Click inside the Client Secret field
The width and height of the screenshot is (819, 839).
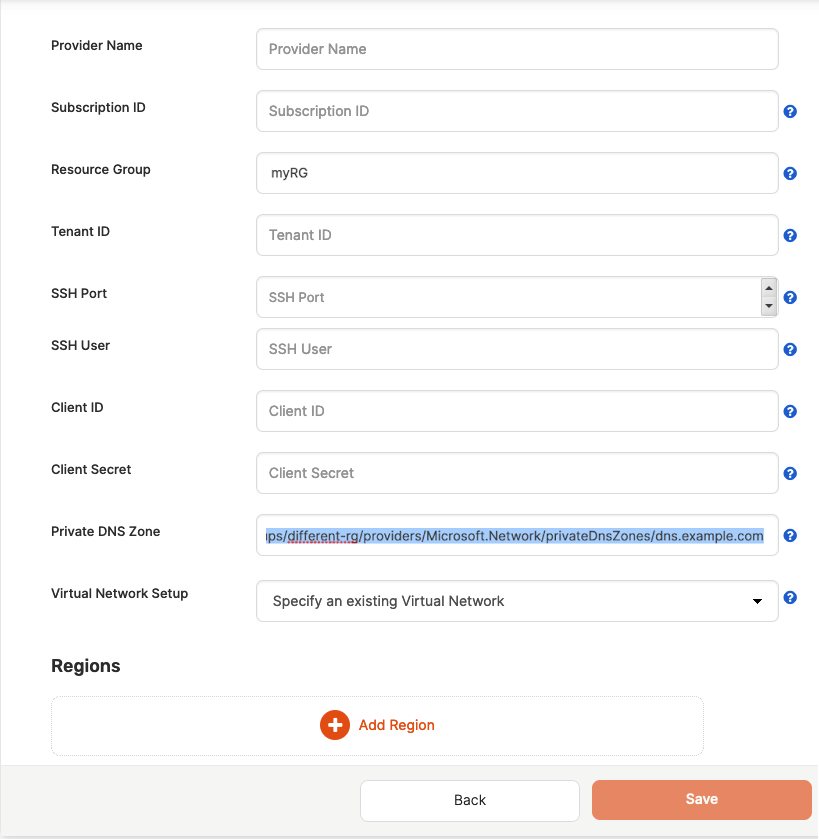(x=517, y=473)
